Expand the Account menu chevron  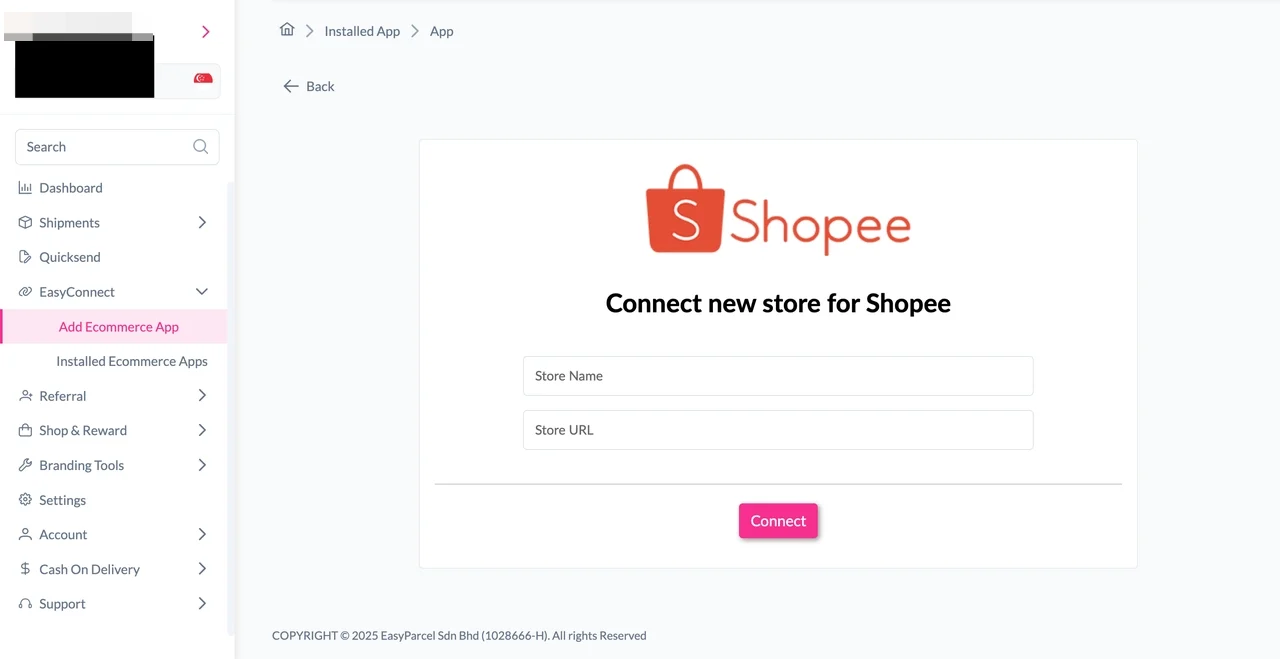pyautogui.click(x=202, y=534)
